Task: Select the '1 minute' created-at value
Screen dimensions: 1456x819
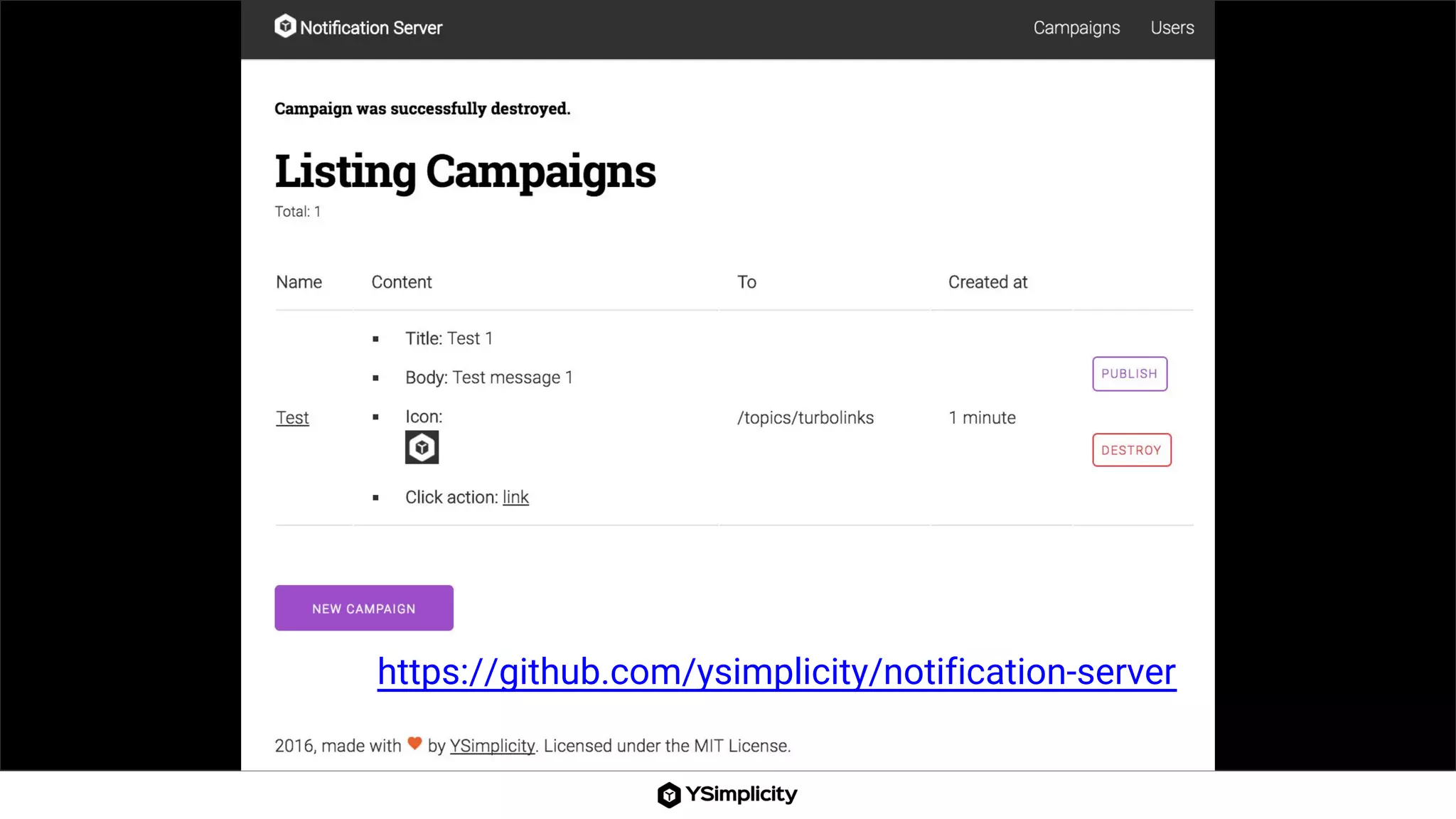Action: [982, 417]
